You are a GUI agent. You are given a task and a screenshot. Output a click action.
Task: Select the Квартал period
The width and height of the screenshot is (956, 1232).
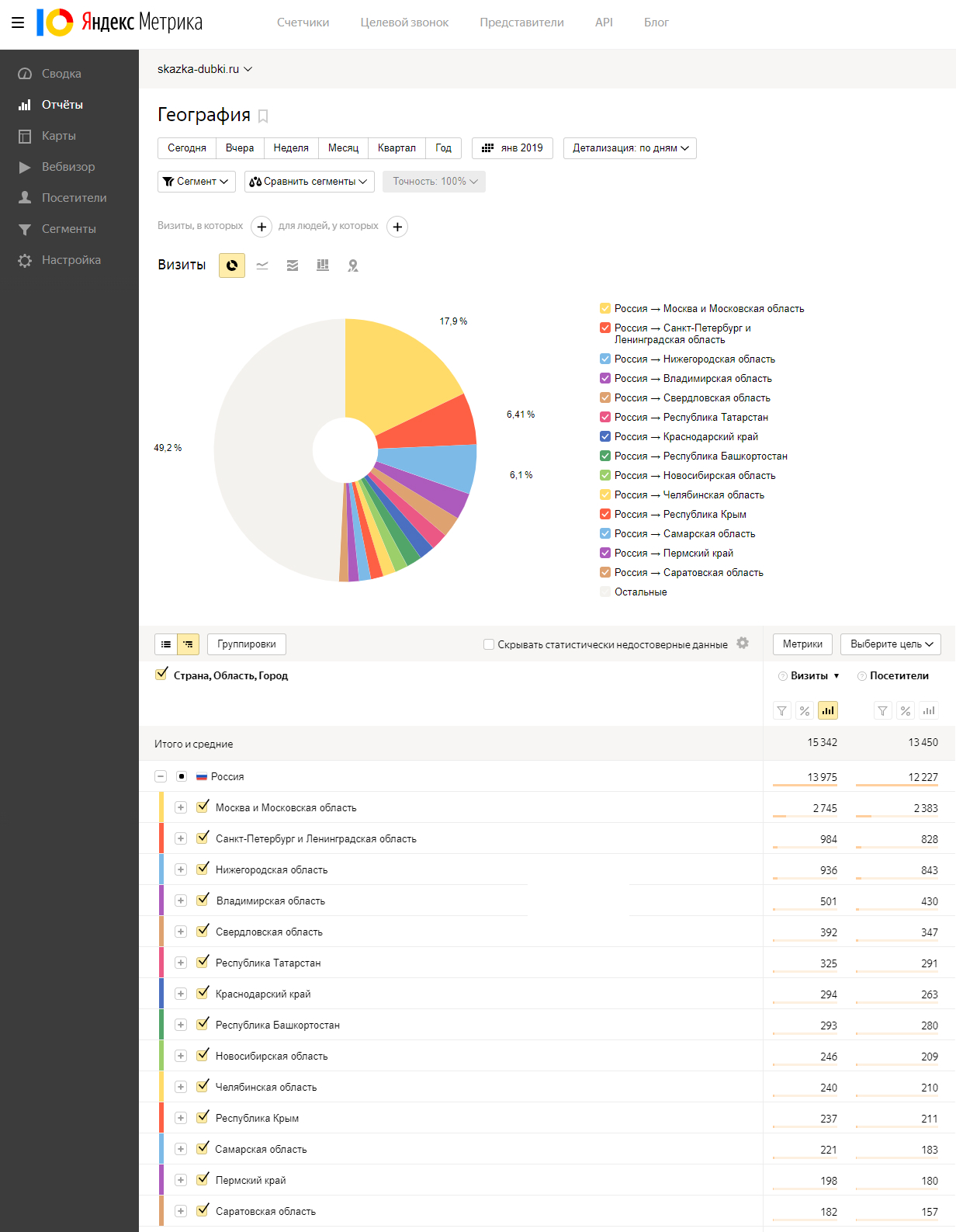point(397,148)
